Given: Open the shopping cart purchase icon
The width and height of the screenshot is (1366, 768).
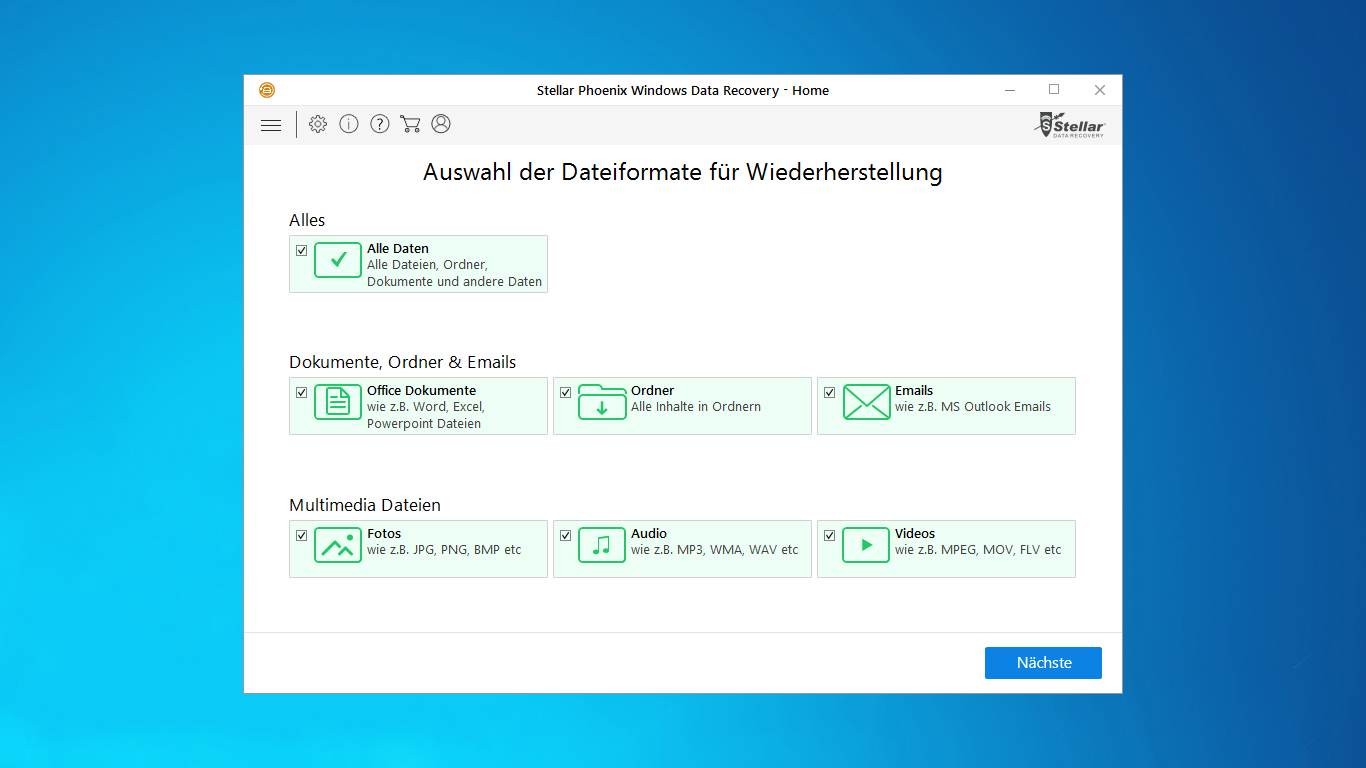Looking at the screenshot, I should pos(410,124).
